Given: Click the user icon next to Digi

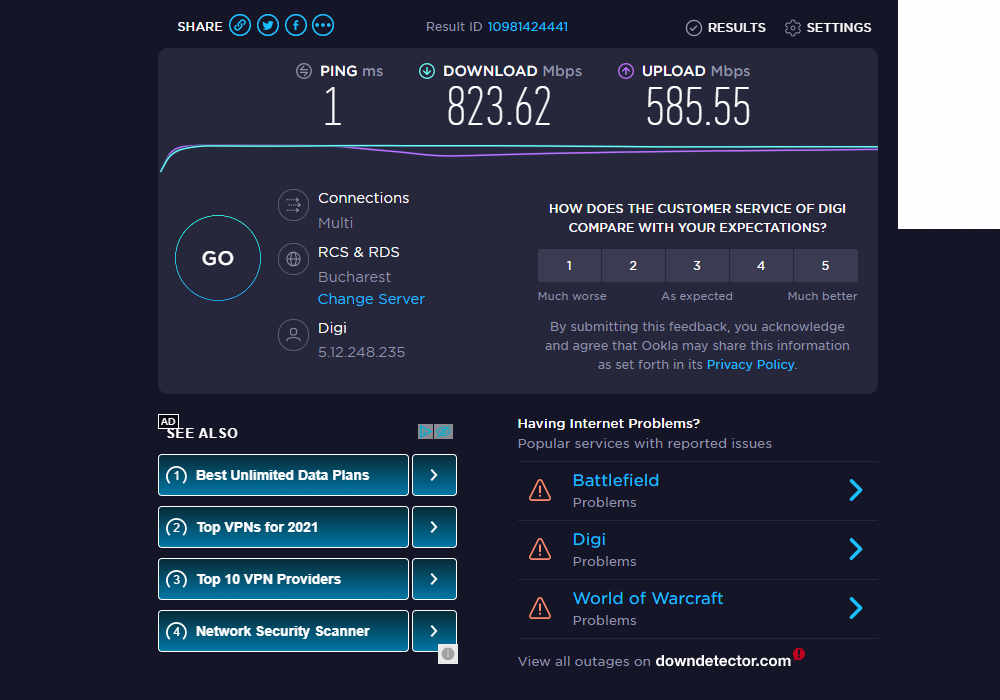Looking at the screenshot, I should 293,335.
